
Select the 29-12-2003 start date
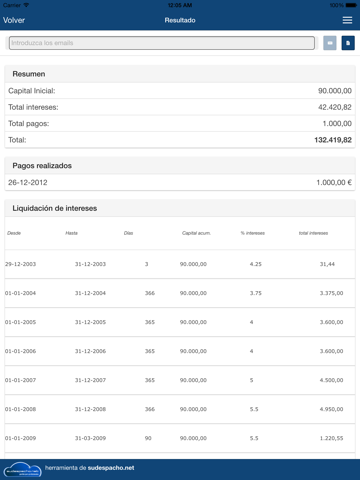(x=20, y=264)
